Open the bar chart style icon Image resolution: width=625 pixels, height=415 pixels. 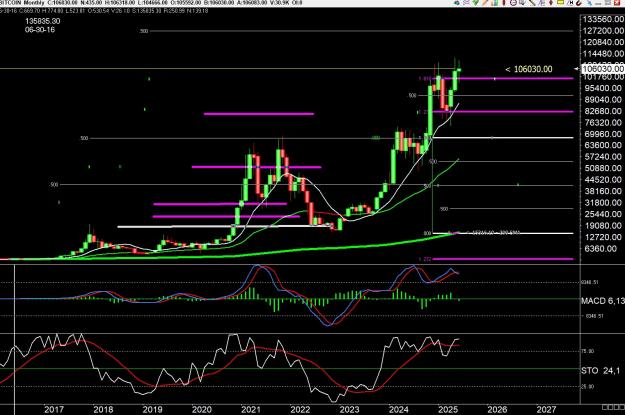click(x=494, y=2)
